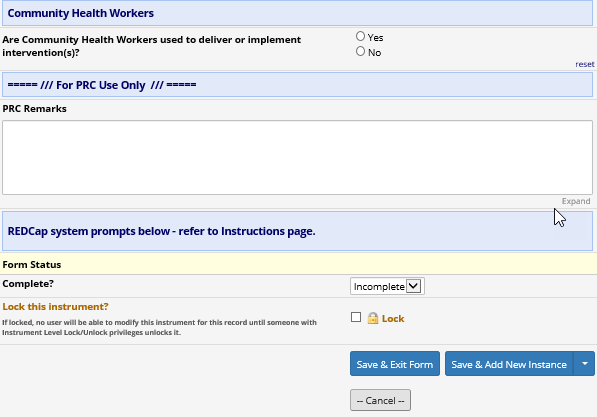
Task: Open the save options dropdown arrow
Action: pyautogui.click(x=584, y=364)
